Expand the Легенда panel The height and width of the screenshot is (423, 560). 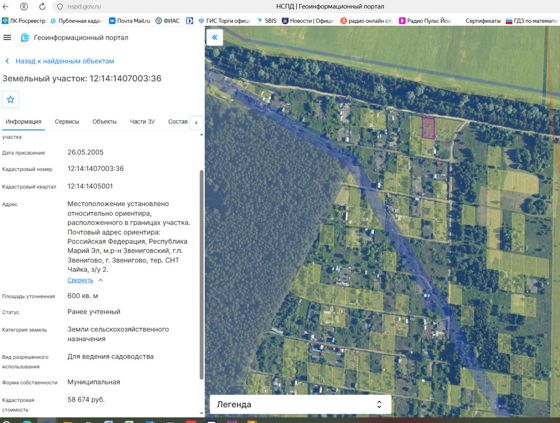(x=300, y=404)
